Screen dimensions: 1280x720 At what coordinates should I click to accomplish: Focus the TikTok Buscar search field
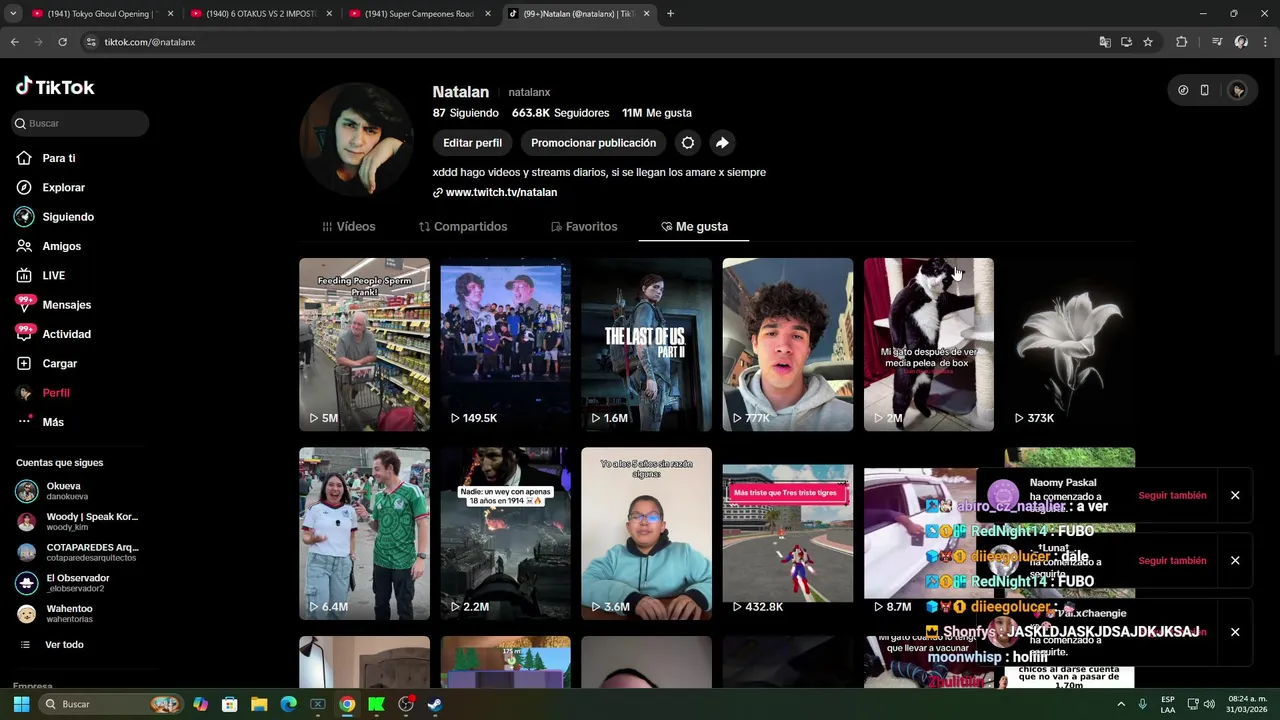point(80,123)
